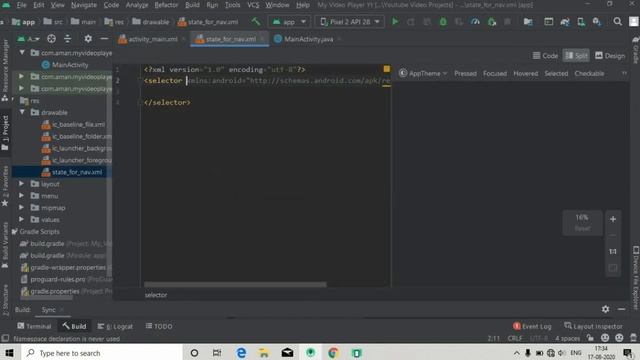Open the AppTheme dropdown
This screenshot has width=640, height=360.
[x=423, y=73]
